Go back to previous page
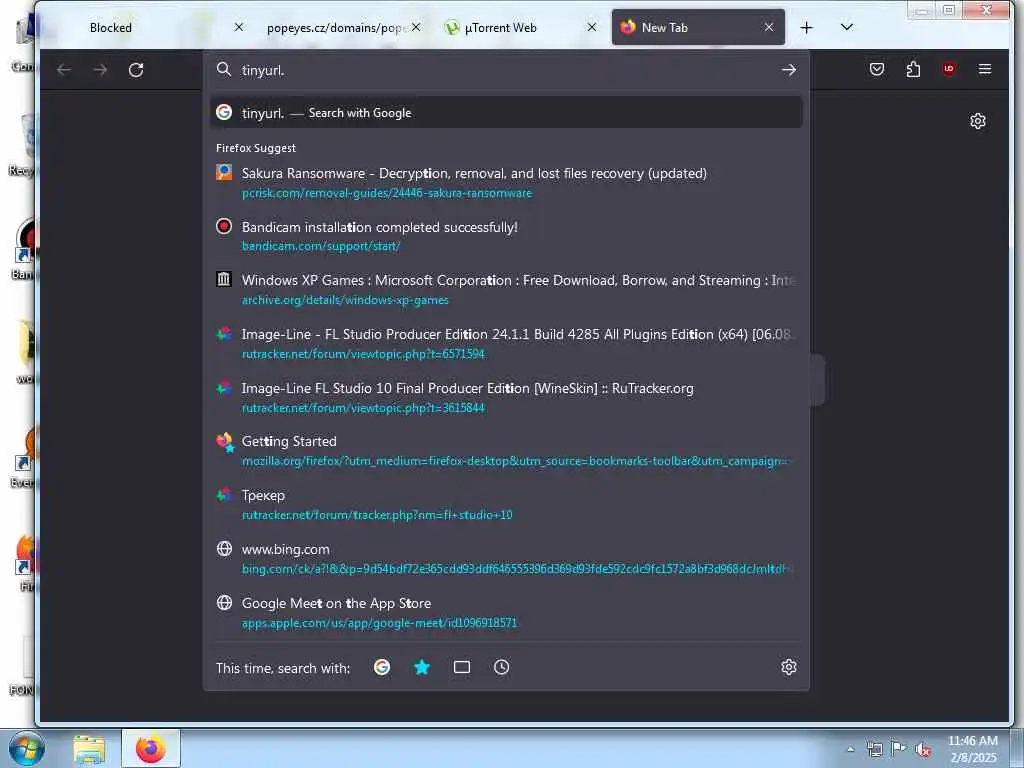 [64, 70]
